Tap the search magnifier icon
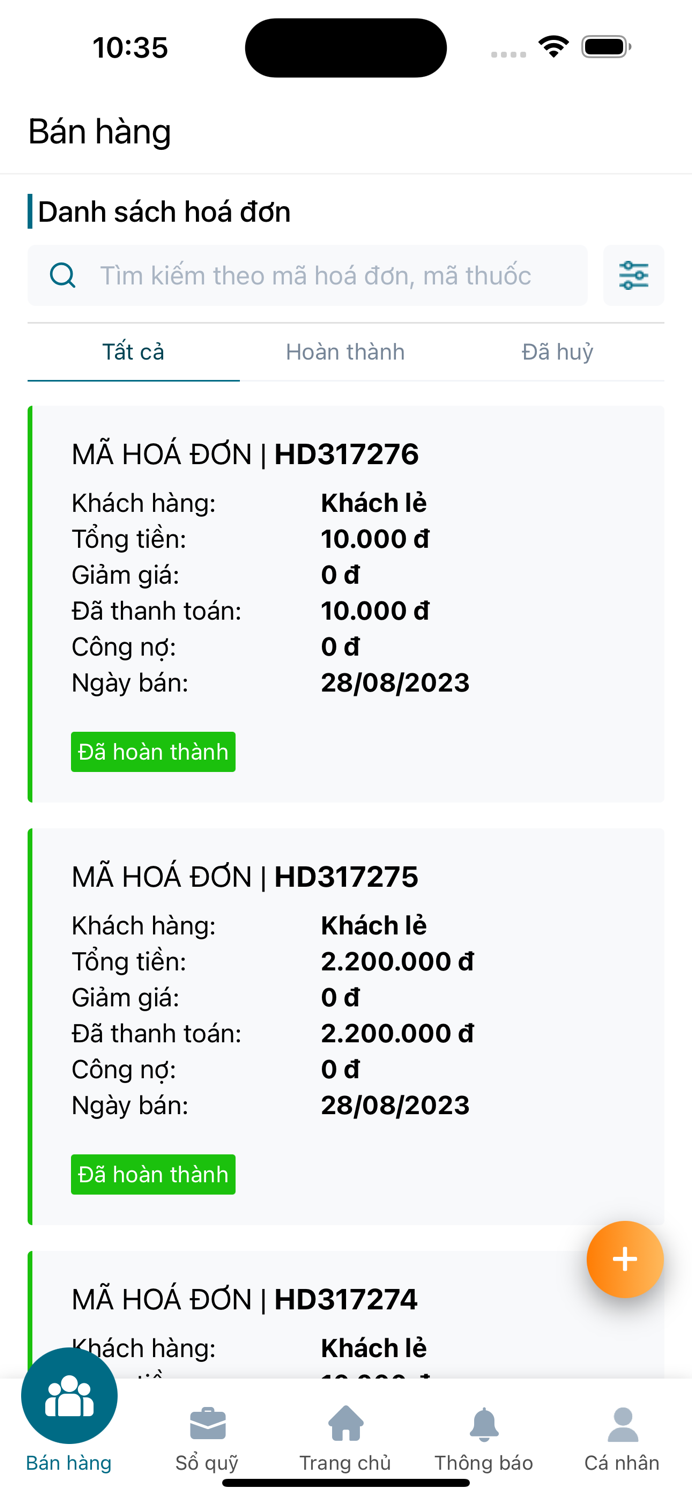Viewport: 692px width, 1500px height. (x=62, y=275)
